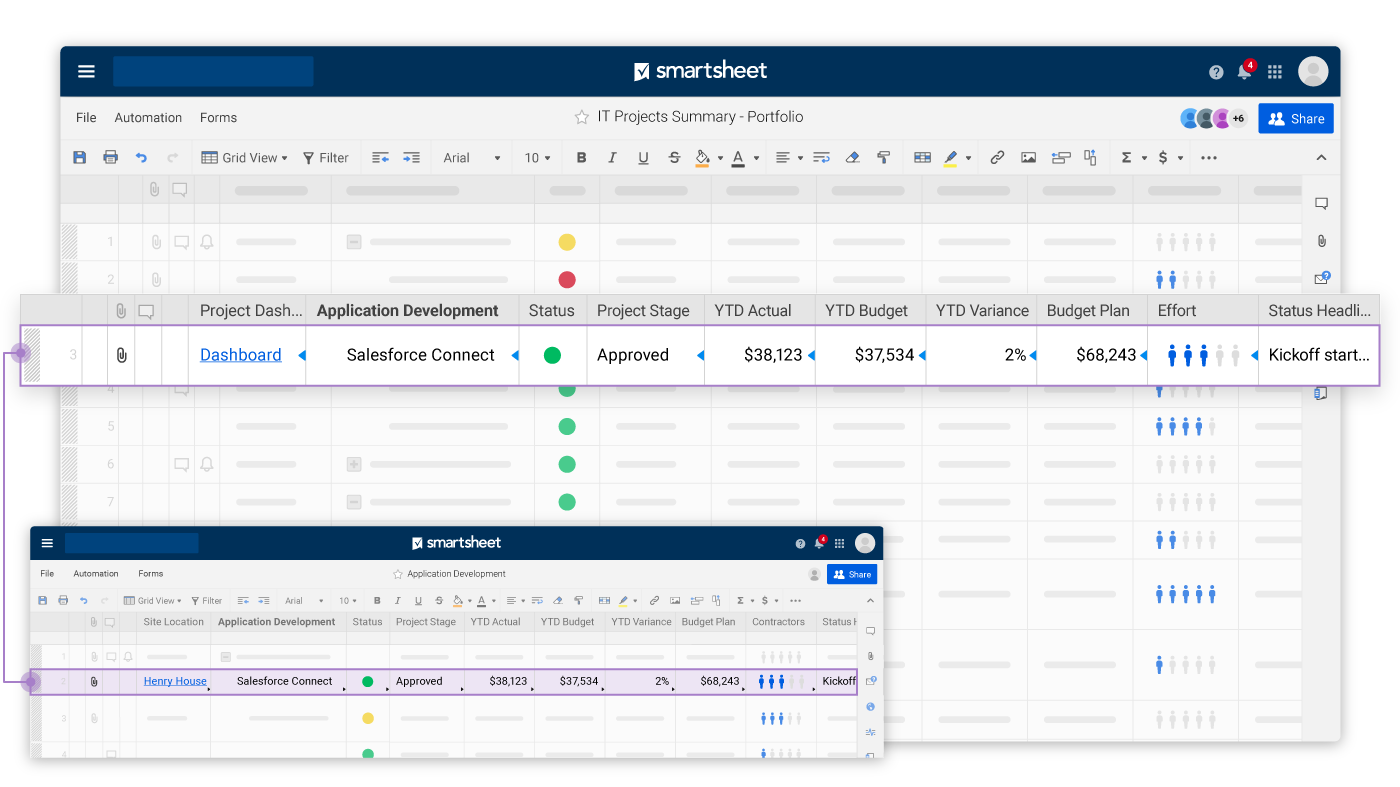Screen dimensions: 1400x787
Task: Click Filter in Application Development window toolbar
Action: (207, 601)
